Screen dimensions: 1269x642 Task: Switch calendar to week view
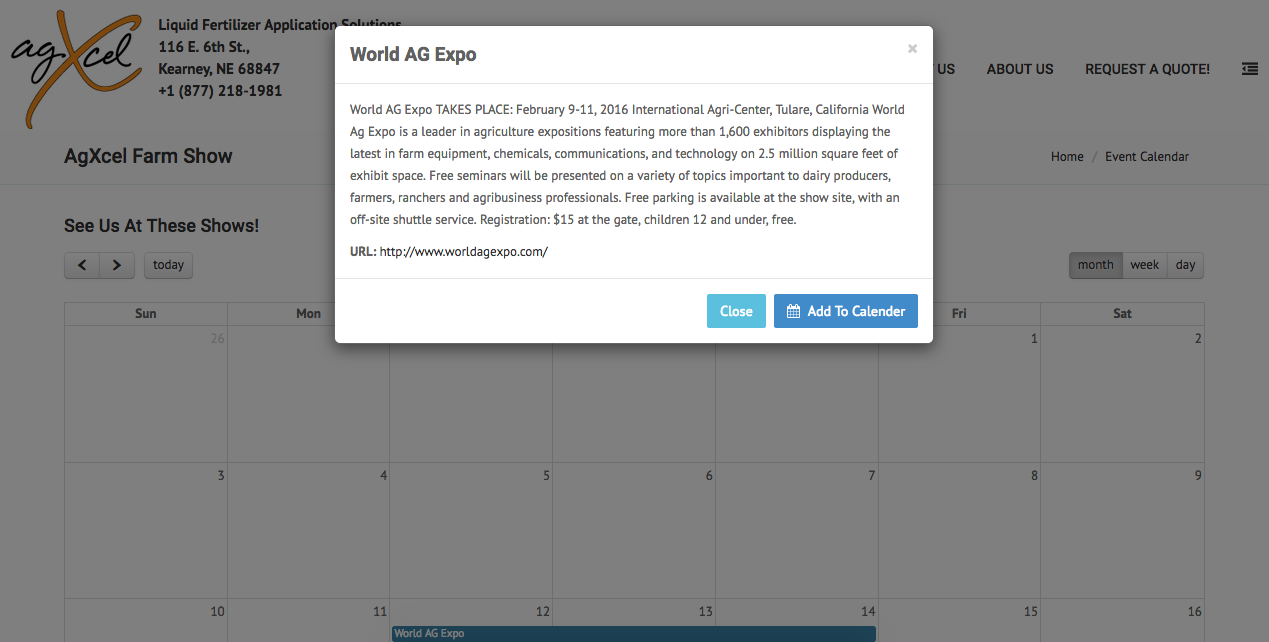click(x=1144, y=265)
